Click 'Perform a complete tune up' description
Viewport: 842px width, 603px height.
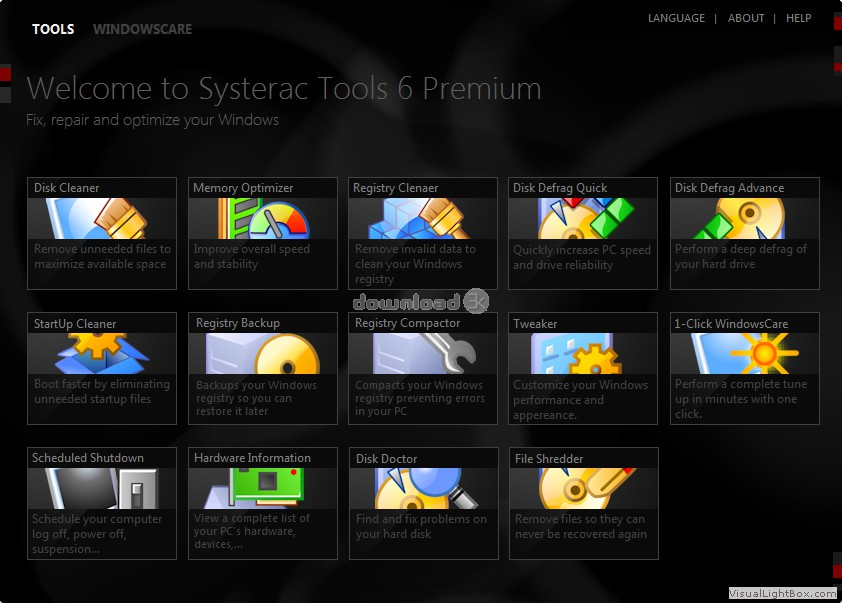click(x=741, y=399)
